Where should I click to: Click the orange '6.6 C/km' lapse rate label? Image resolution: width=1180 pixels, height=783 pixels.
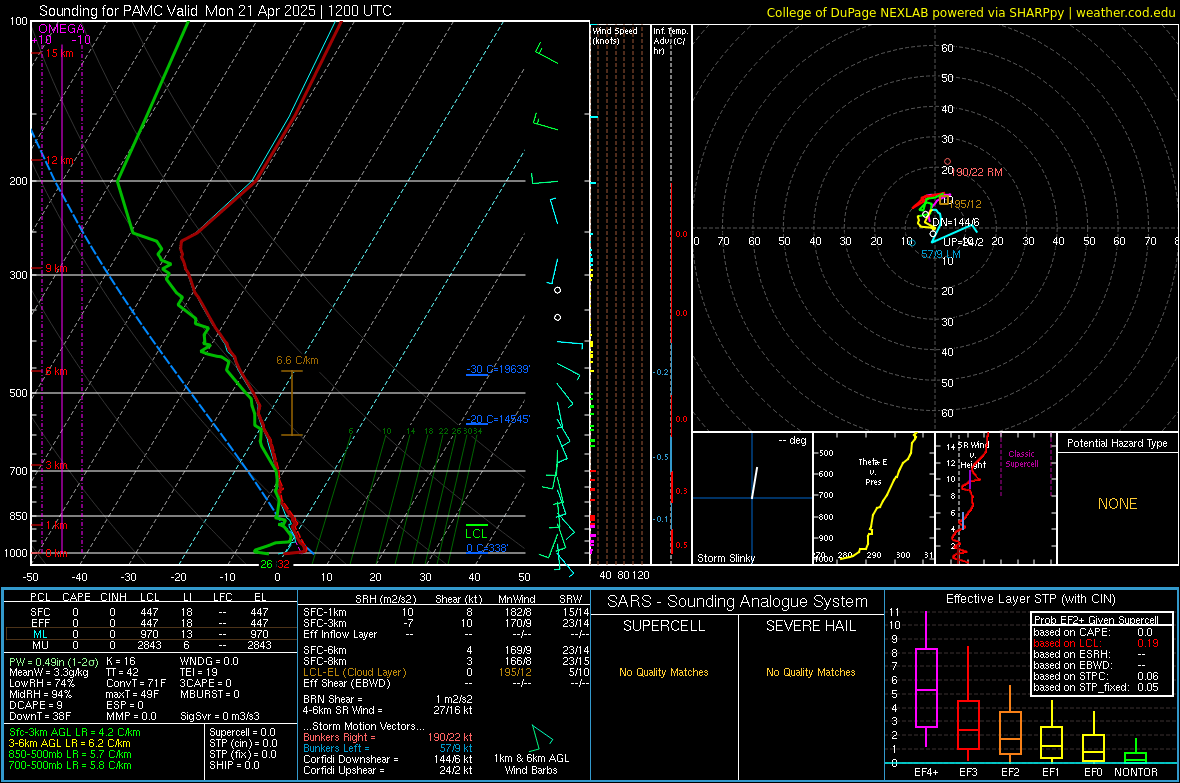click(297, 361)
